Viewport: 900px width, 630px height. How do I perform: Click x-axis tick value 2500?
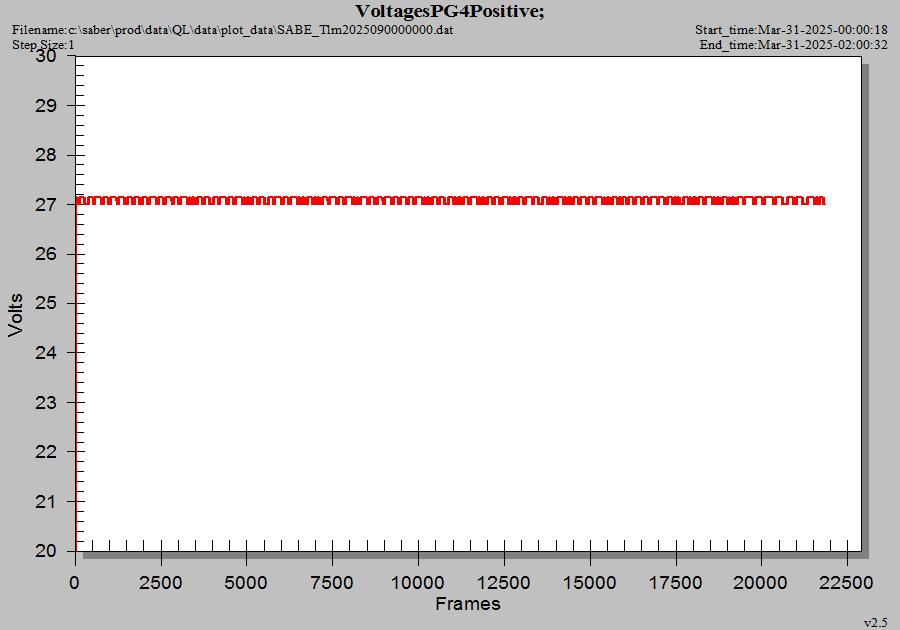pyautogui.click(x=161, y=583)
